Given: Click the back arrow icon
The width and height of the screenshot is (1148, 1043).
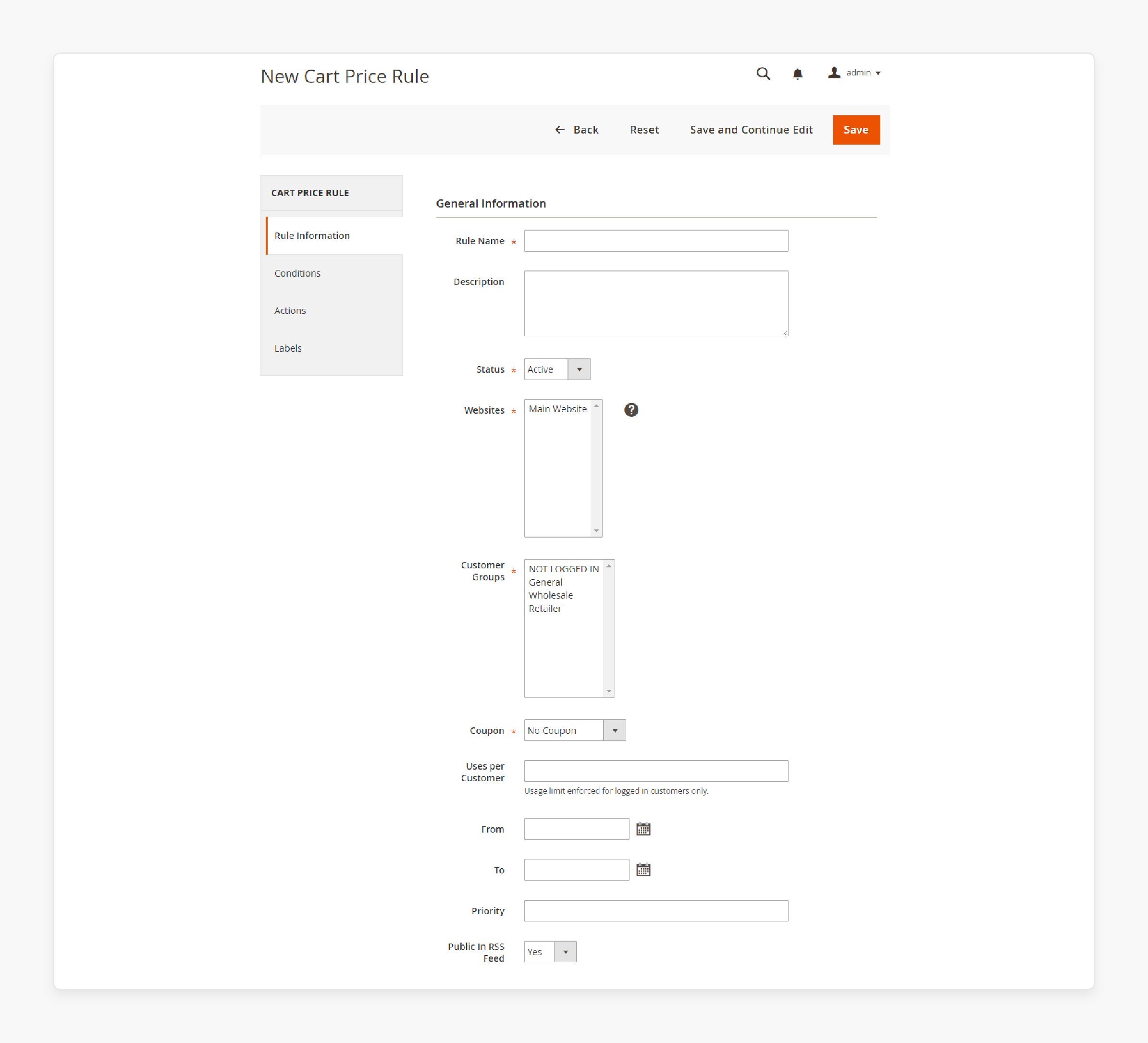Looking at the screenshot, I should (x=560, y=130).
